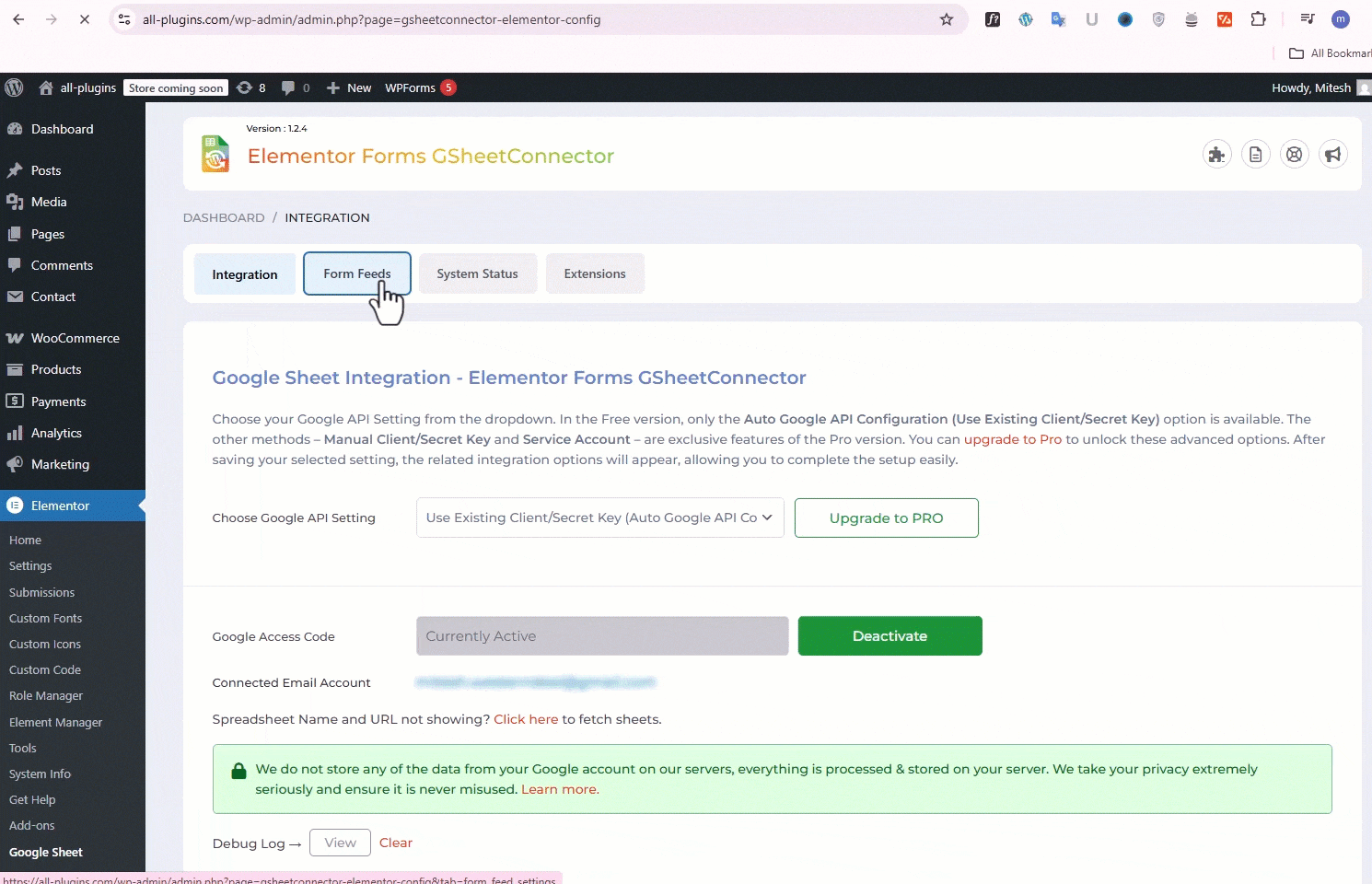Click the WordPress extension icon in browser toolbar

(1026, 19)
